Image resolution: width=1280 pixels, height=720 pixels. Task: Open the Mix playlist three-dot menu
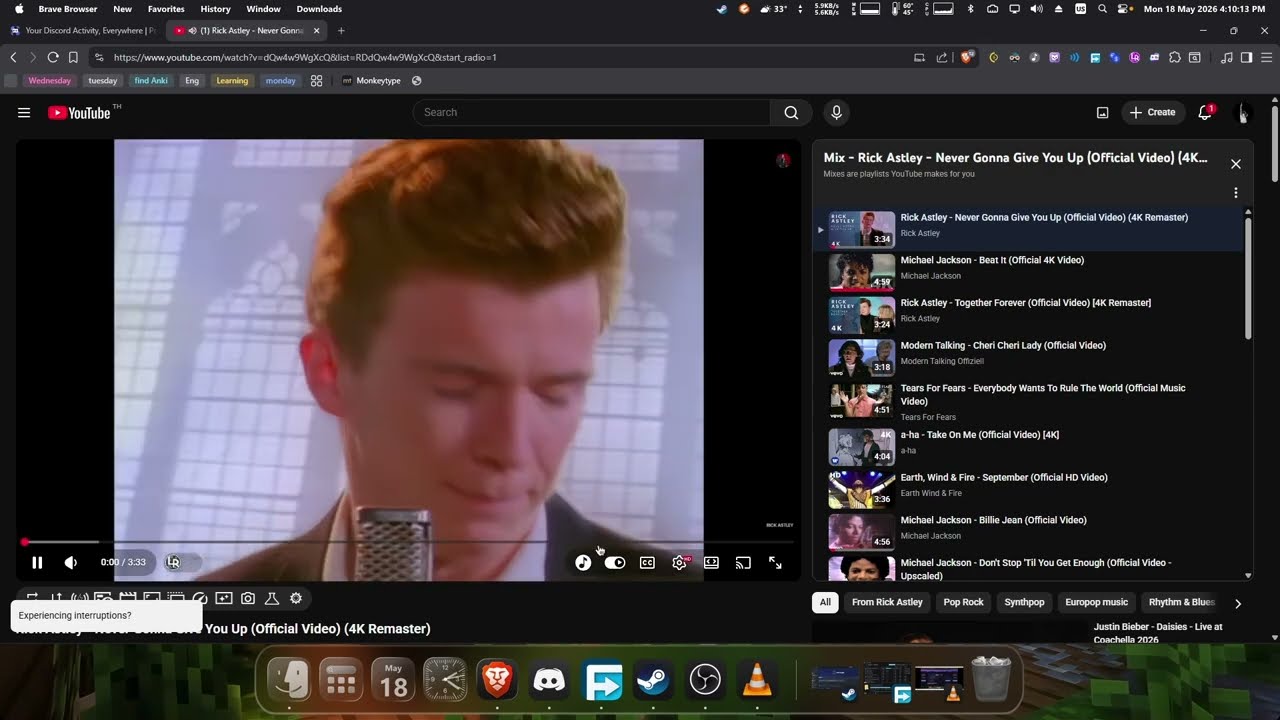1236,193
